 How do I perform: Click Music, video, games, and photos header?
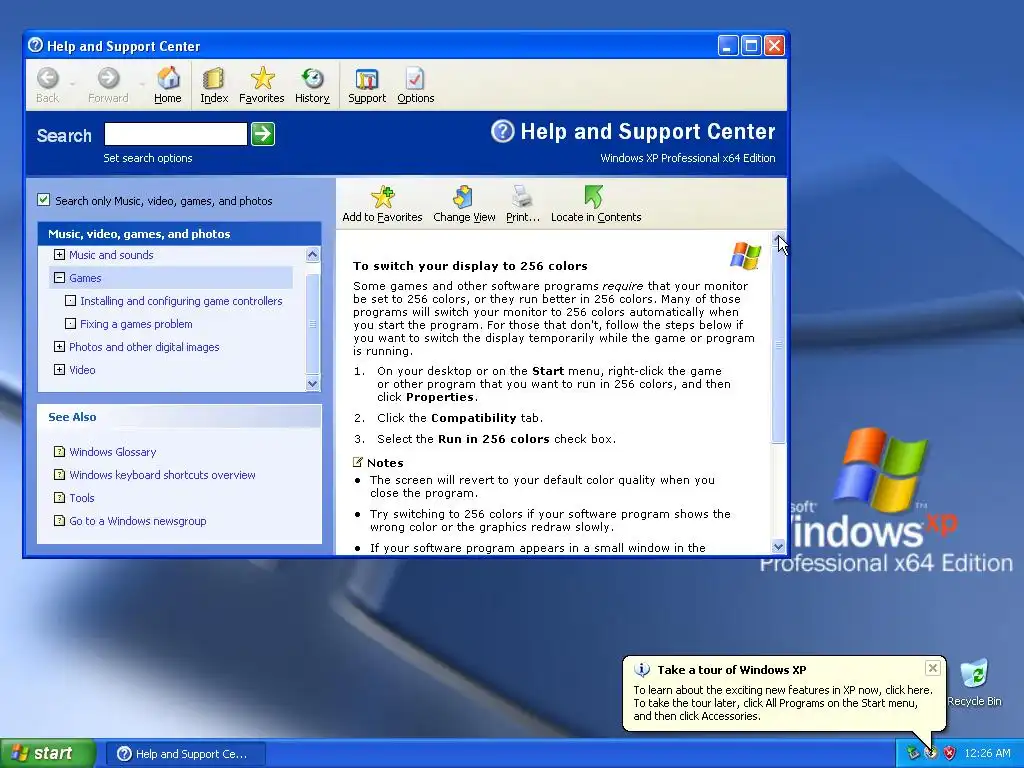coord(179,234)
